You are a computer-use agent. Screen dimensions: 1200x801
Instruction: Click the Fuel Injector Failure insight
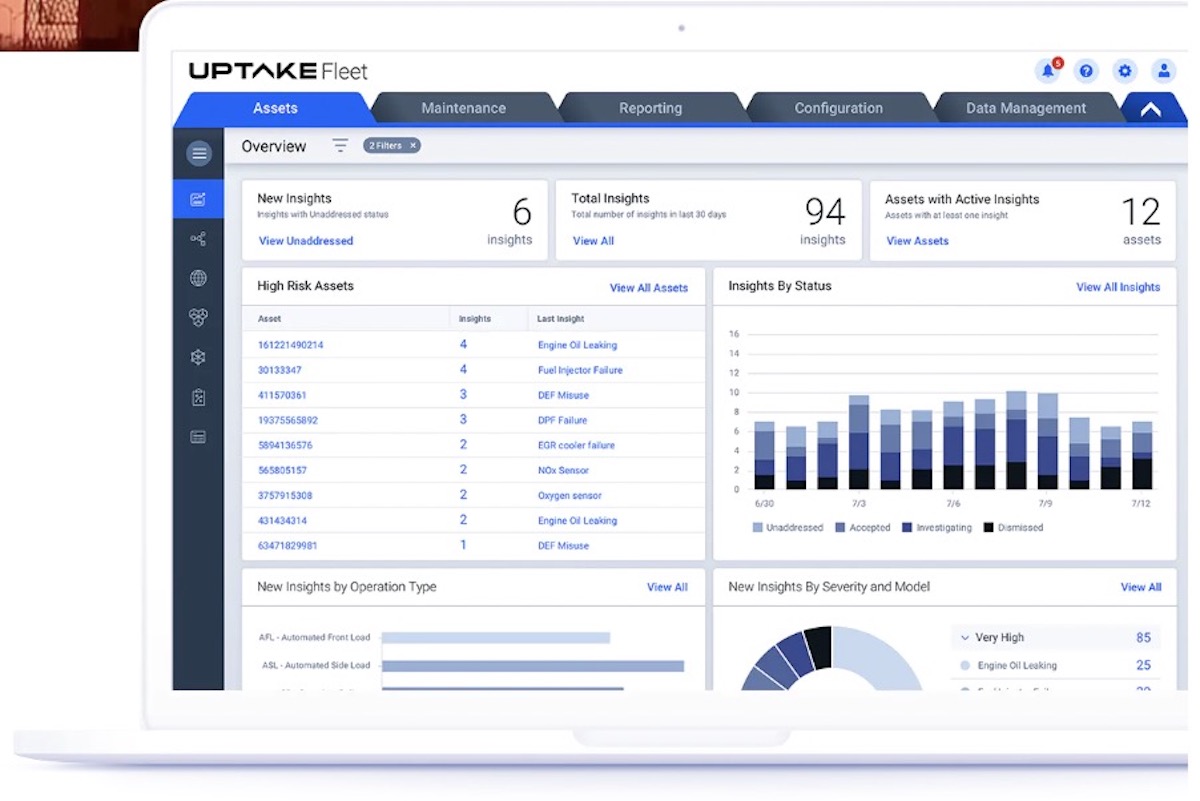tap(580, 370)
